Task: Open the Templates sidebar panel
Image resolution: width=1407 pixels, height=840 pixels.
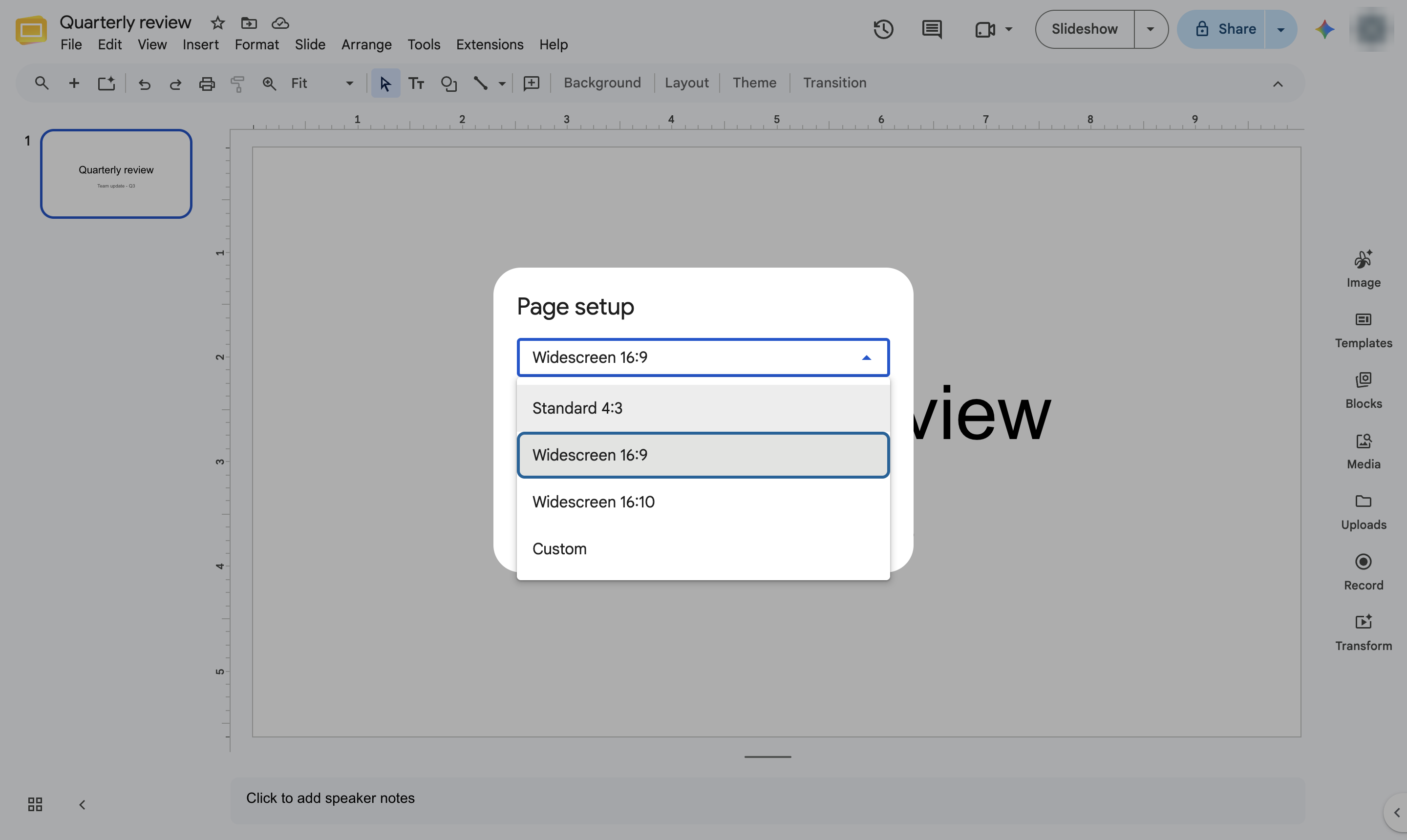Action: (x=1364, y=331)
